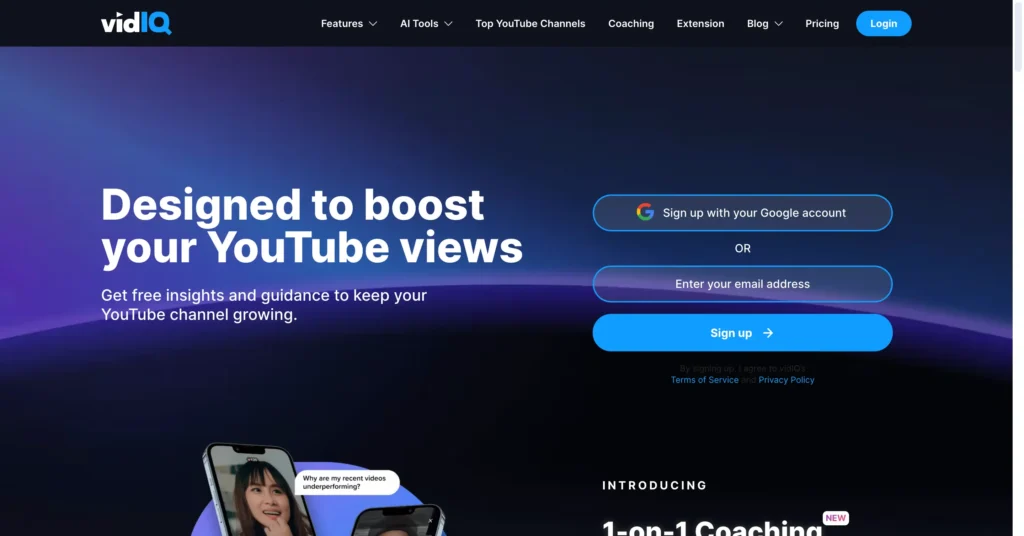This screenshot has height=536, width=1024.
Task: Expand the Blog chevron arrow
Action: click(778, 24)
